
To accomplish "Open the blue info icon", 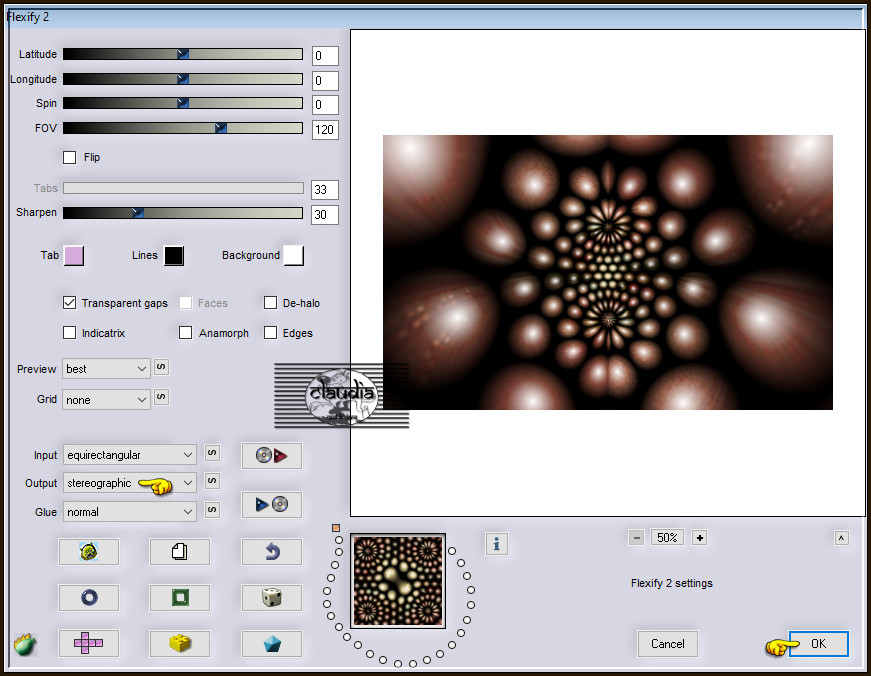I will pyautogui.click(x=497, y=544).
